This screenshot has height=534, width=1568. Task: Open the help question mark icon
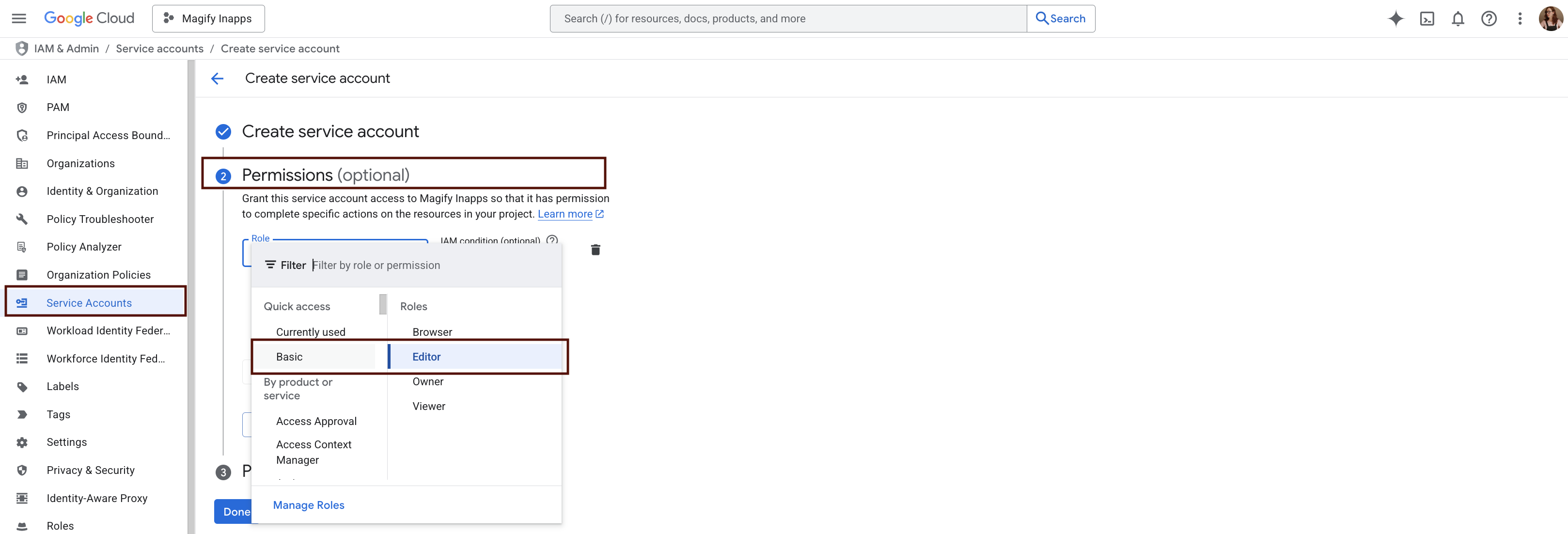pos(1488,18)
